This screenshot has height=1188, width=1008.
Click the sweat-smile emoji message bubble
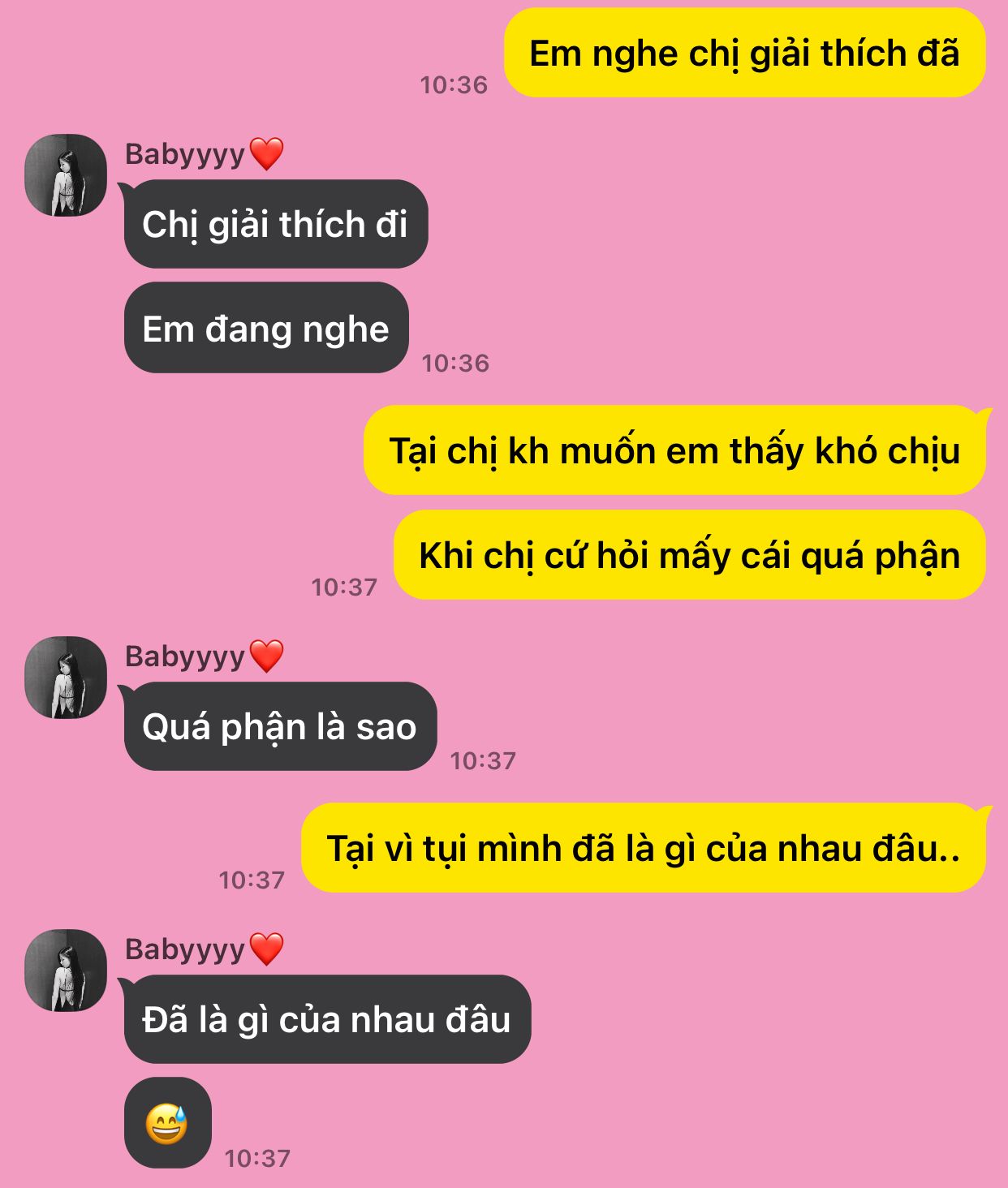168,1123
